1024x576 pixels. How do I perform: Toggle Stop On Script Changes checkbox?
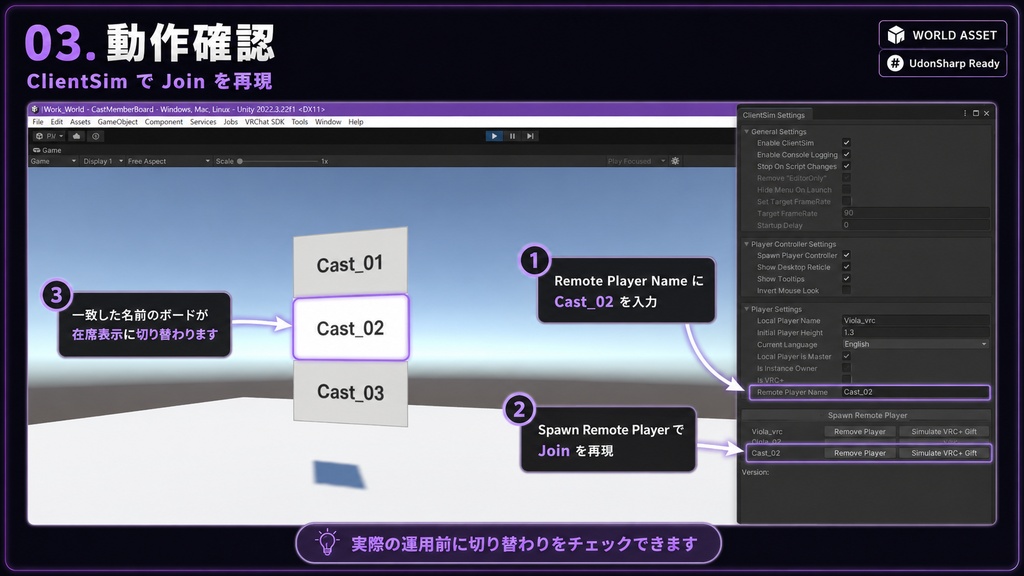click(846, 167)
